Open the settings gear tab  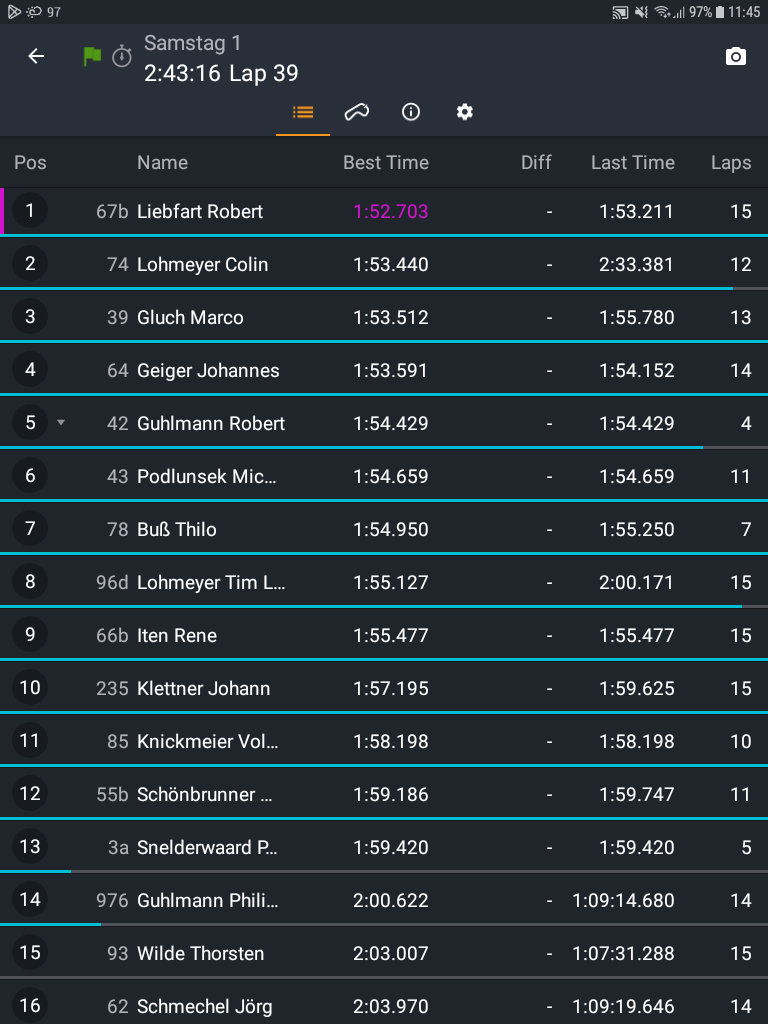464,112
